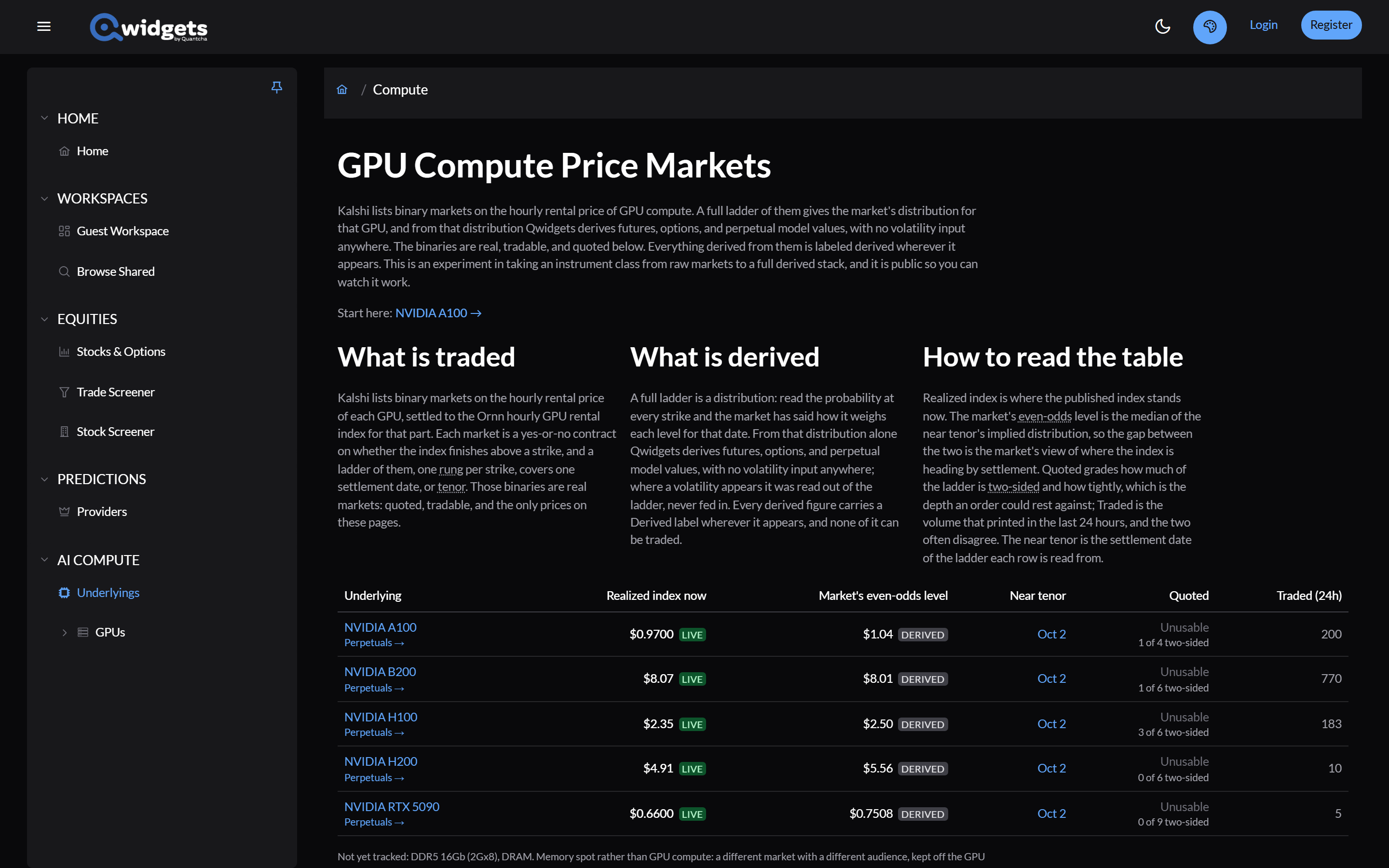Click the Home icon in sidebar

(64, 151)
